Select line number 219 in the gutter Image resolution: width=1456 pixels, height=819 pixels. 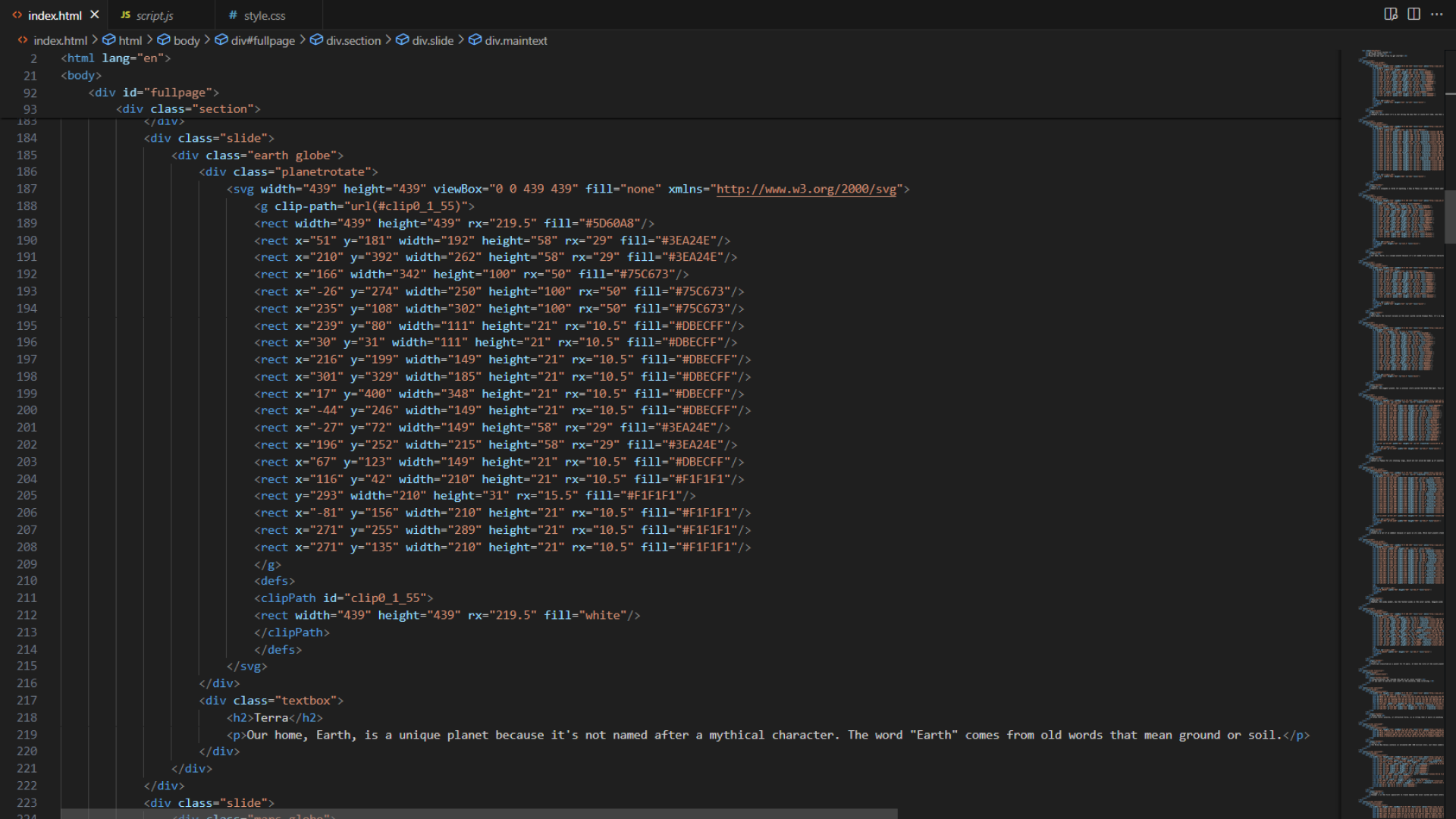tap(27, 735)
